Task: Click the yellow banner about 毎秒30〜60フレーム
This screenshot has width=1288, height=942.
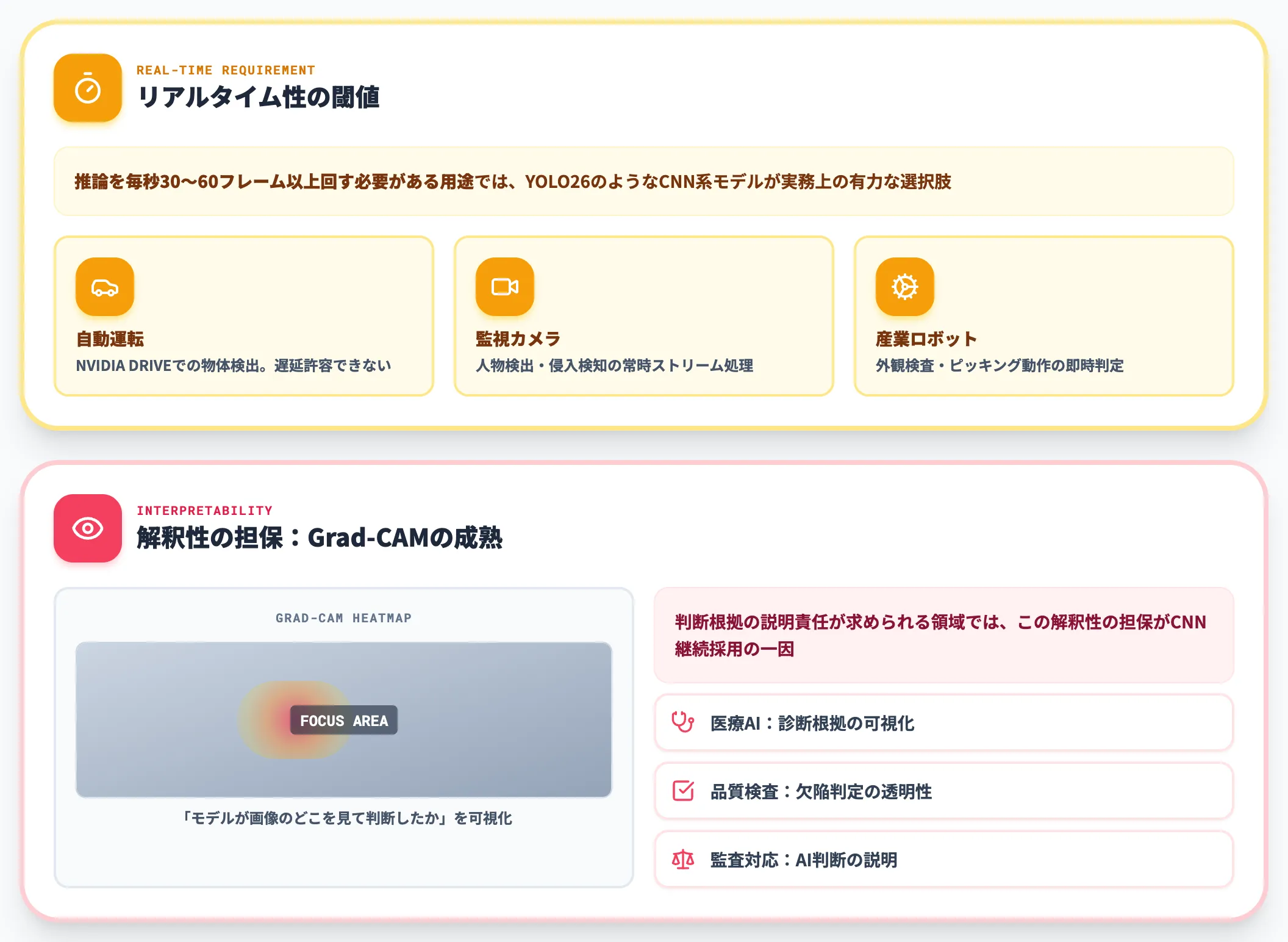Action: click(644, 181)
